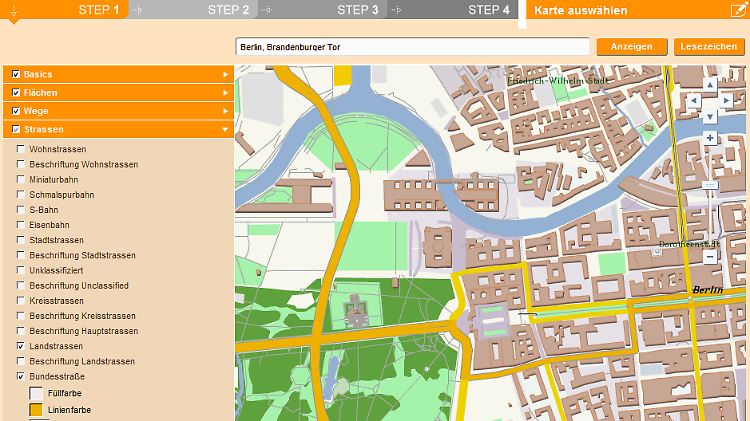Expand the Flächen section
Screen dimensions: 750x421
[x=225, y=93]
